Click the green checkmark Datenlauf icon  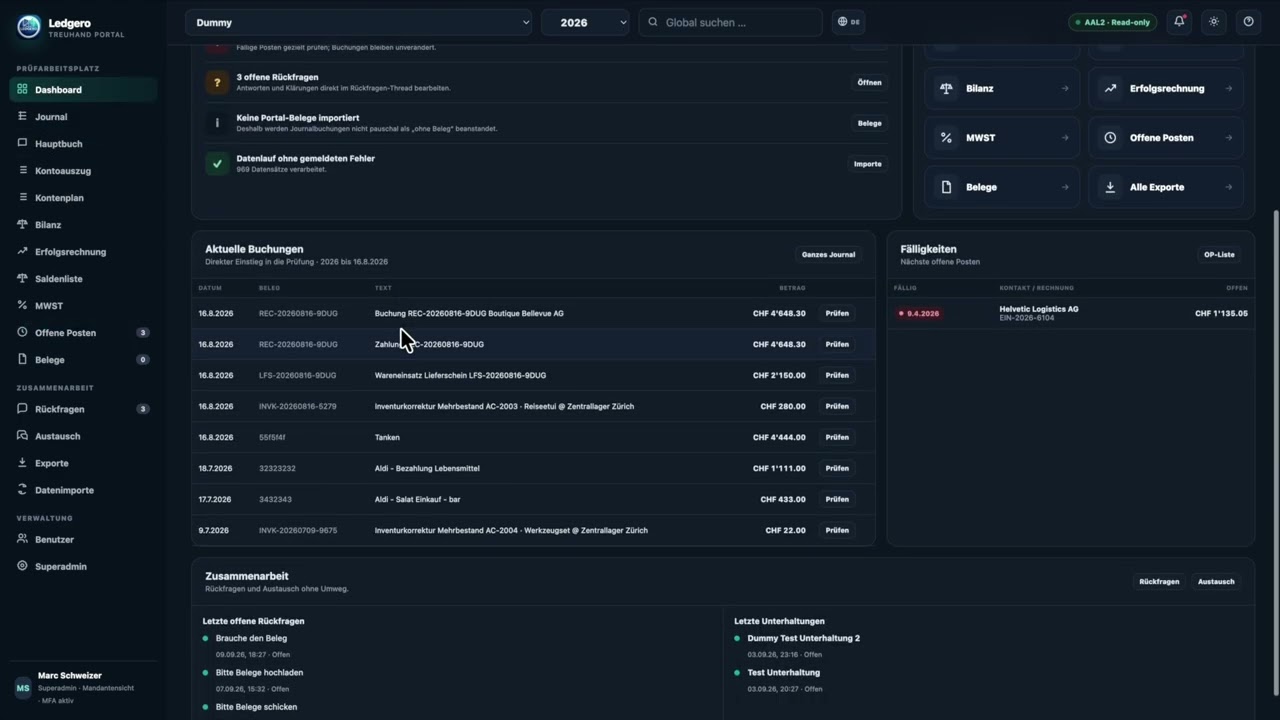pos(217,164)
